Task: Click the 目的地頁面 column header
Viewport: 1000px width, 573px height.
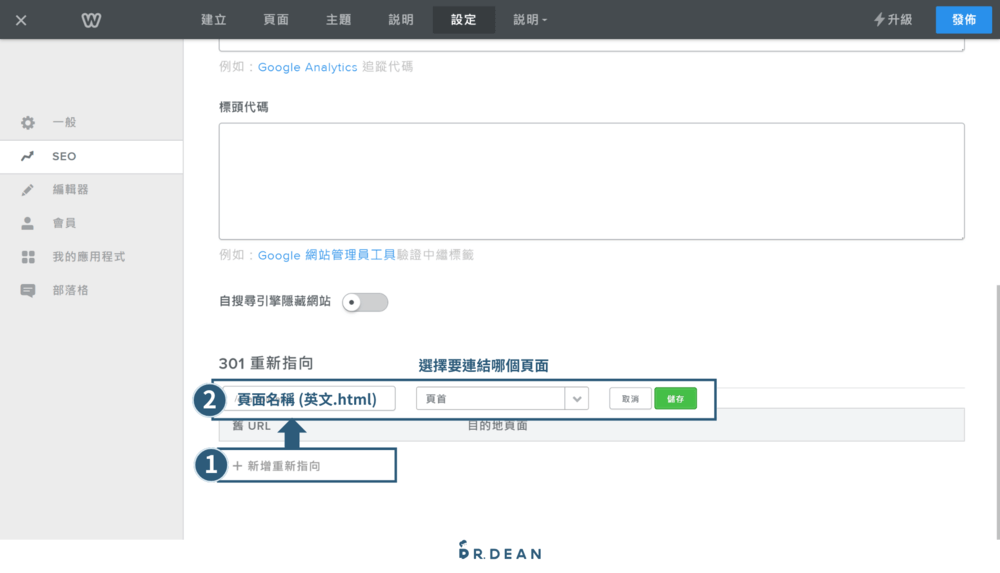Action: (x=497, y=426)
